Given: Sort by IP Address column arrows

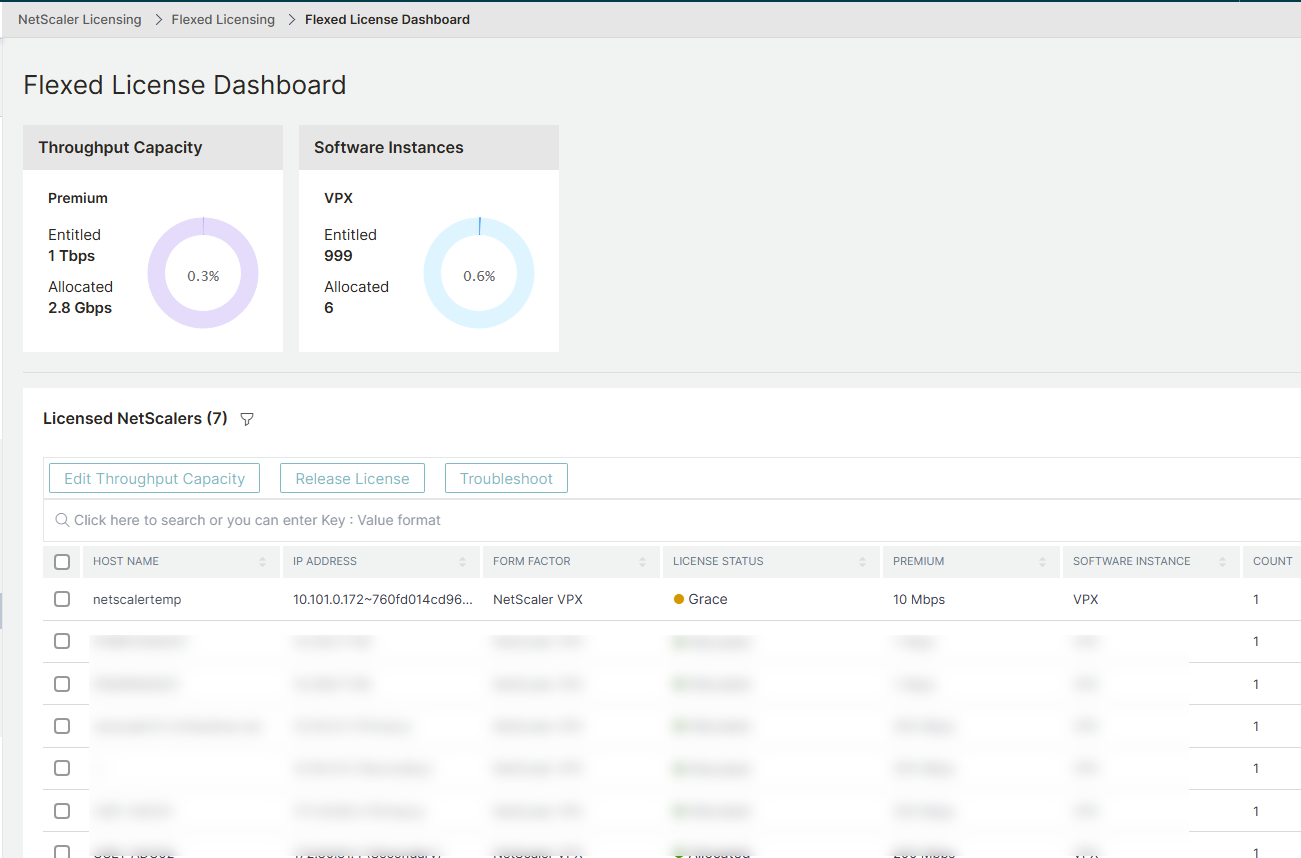Looking at the screenshot, I should 463,562.
